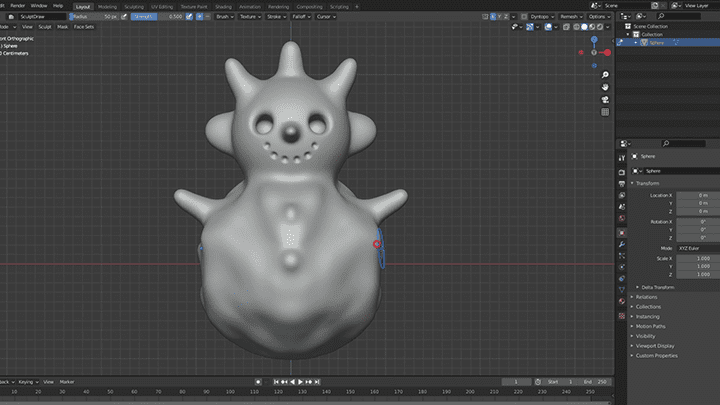Open the Render properties tab
The image size is (720, 405).
(x=622, y=173)
